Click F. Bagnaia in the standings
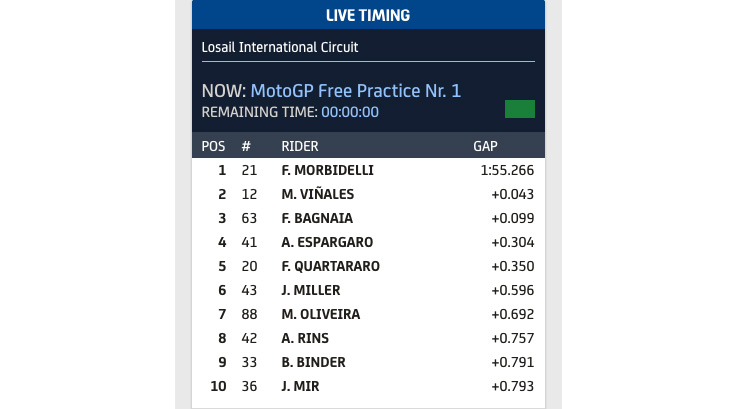737x409 pixels. click(x=317, y=218)
